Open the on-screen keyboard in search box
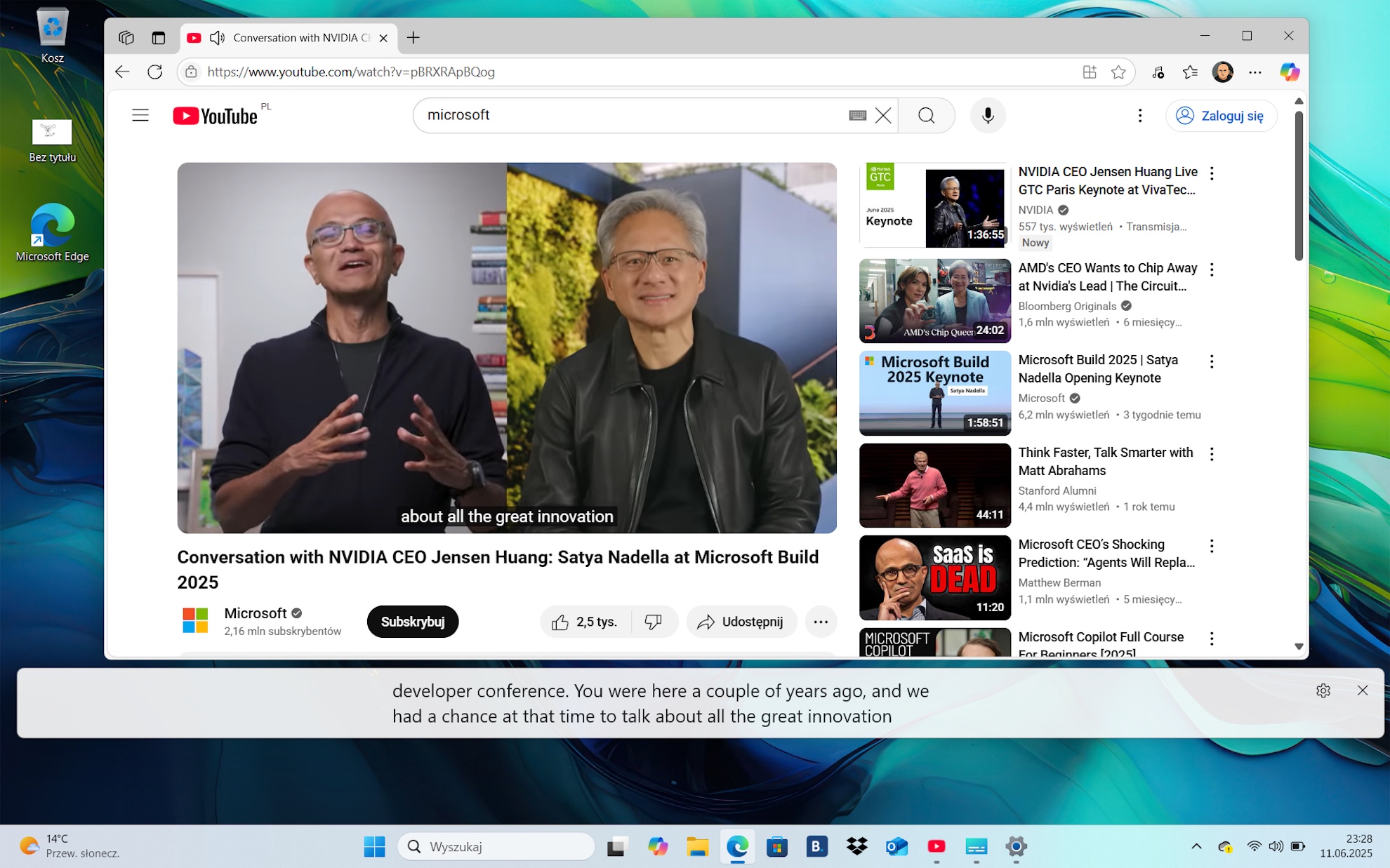1390x868 pixels. (x=857, y=115)
